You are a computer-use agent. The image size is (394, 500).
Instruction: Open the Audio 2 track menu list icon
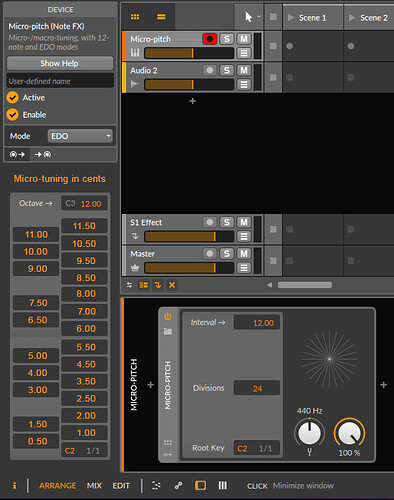[244, 84]
